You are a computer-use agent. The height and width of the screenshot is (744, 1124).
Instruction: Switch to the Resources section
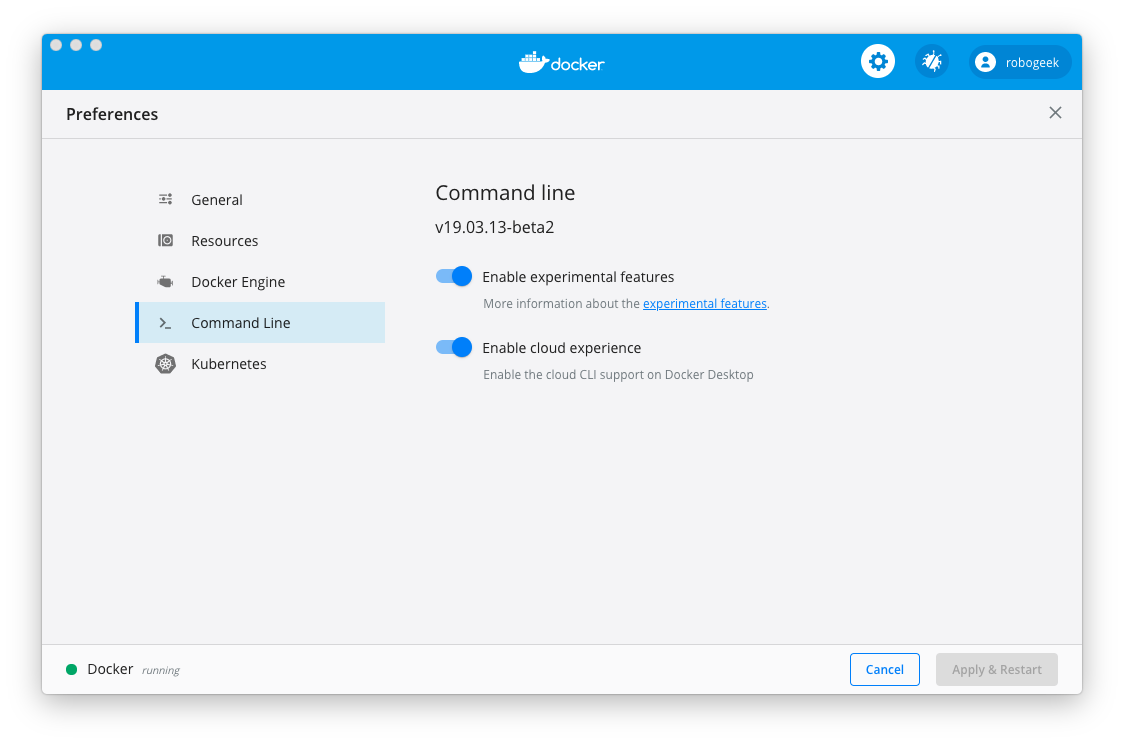click(260, 241)
